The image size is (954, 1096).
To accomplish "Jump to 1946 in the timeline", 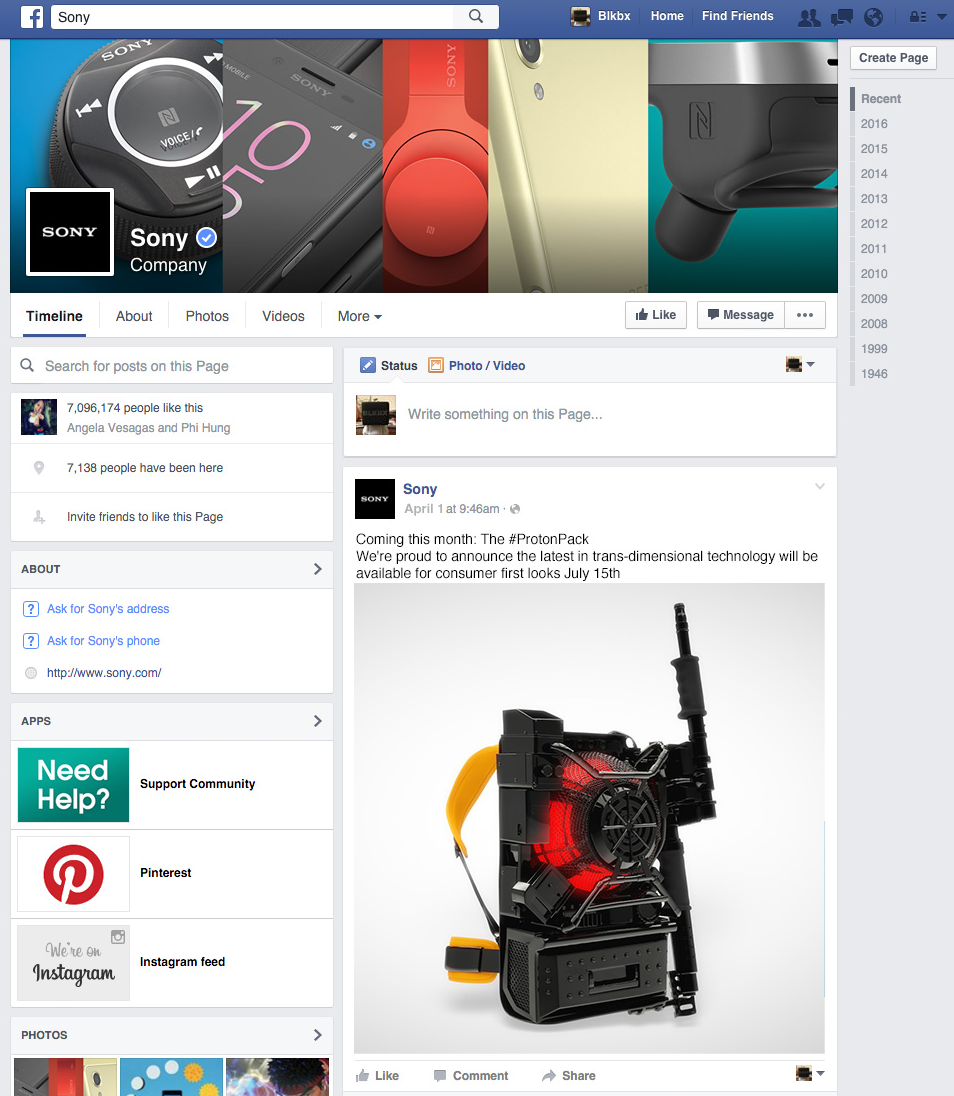I will tap(874, 374).
